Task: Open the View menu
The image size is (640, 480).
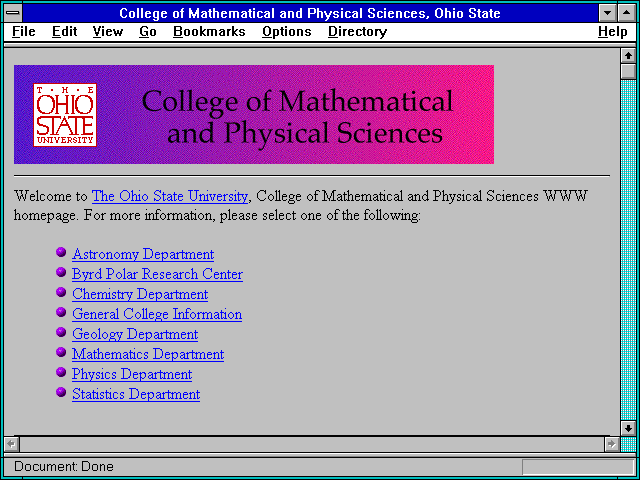Action: tap(108, 31)
